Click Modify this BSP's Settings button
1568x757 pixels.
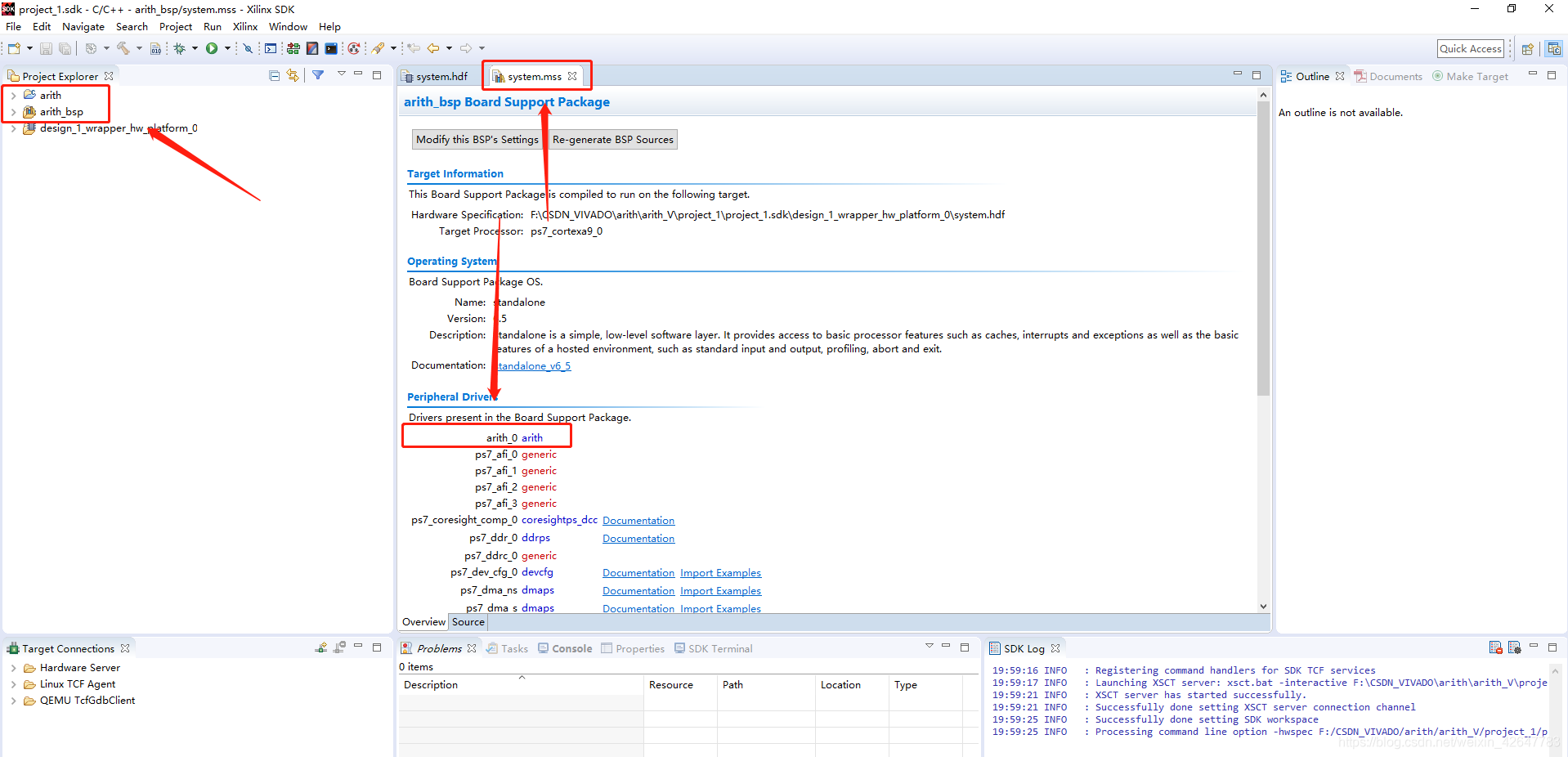(477, 139)
